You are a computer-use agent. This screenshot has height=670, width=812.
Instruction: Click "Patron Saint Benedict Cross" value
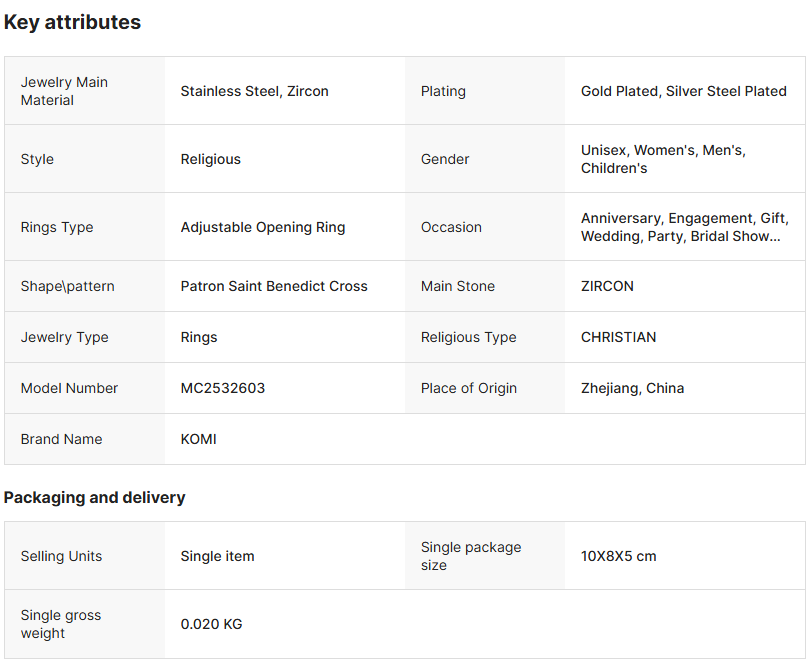(x=274, y=286)
